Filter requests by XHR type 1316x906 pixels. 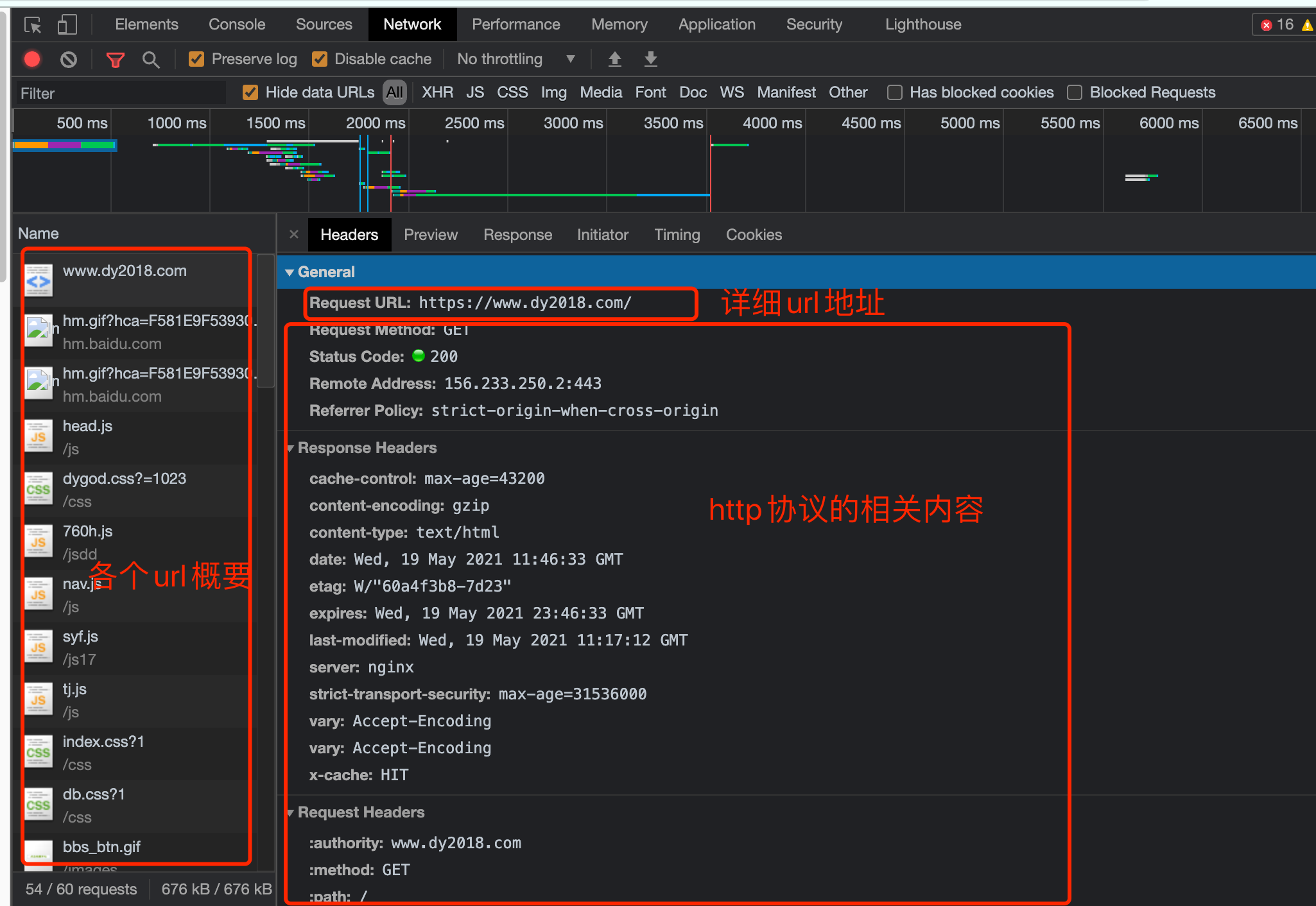click(437, 92)
